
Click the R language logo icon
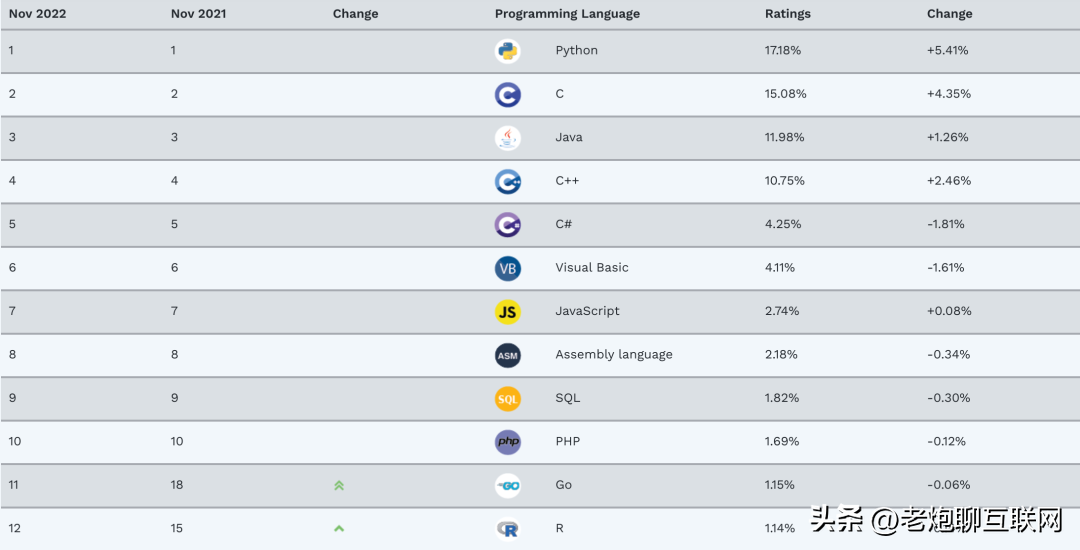[507, 529]
